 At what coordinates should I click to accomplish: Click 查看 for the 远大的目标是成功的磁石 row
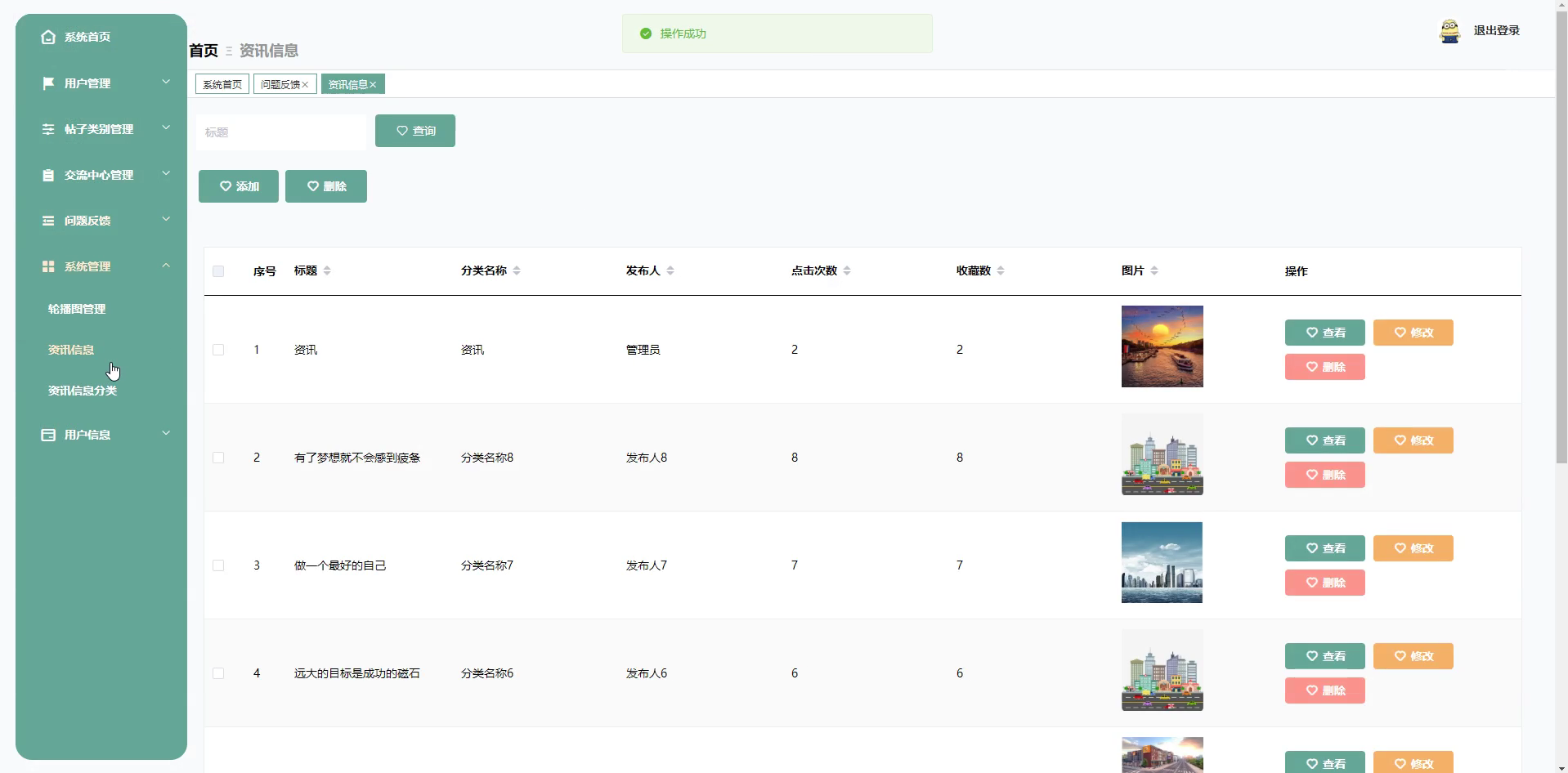coord(1325,656)
